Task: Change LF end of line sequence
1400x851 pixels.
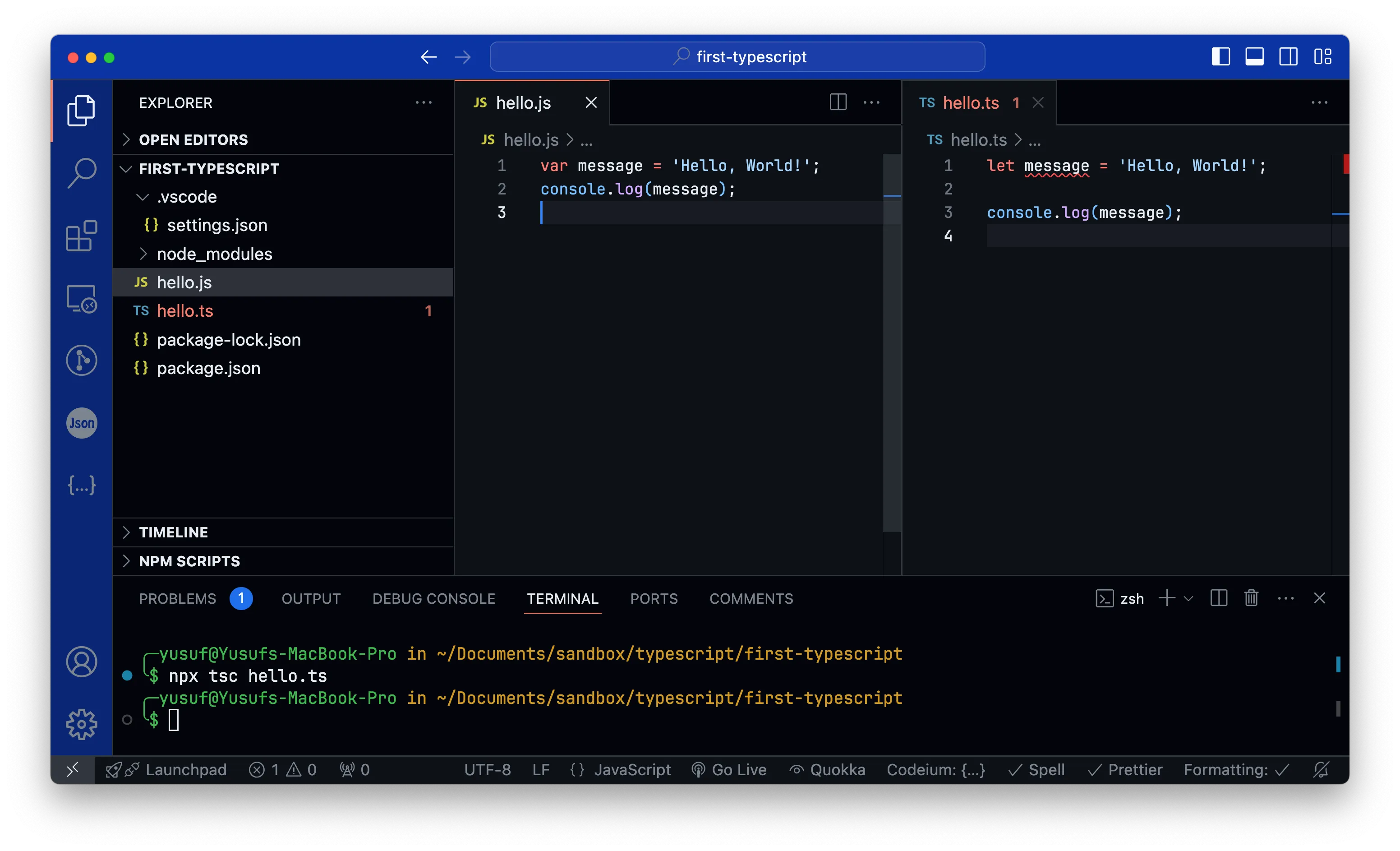Action: click(541, 770)
